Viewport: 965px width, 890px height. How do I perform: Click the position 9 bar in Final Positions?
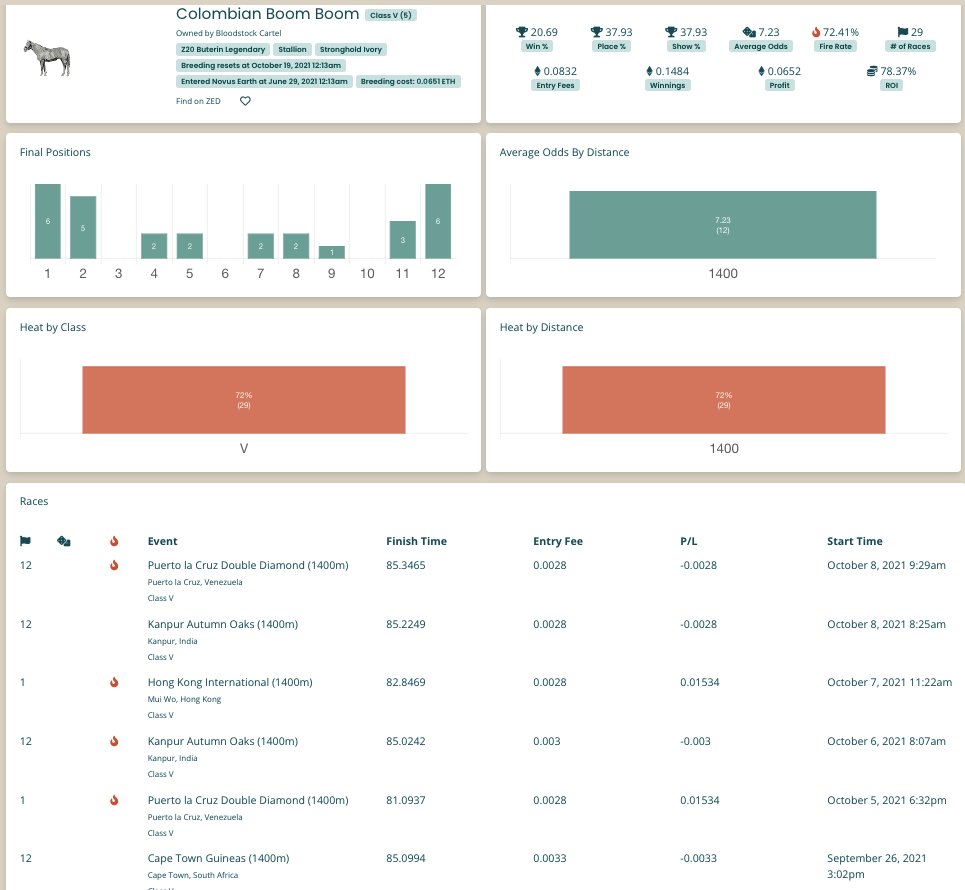[332, 252]
